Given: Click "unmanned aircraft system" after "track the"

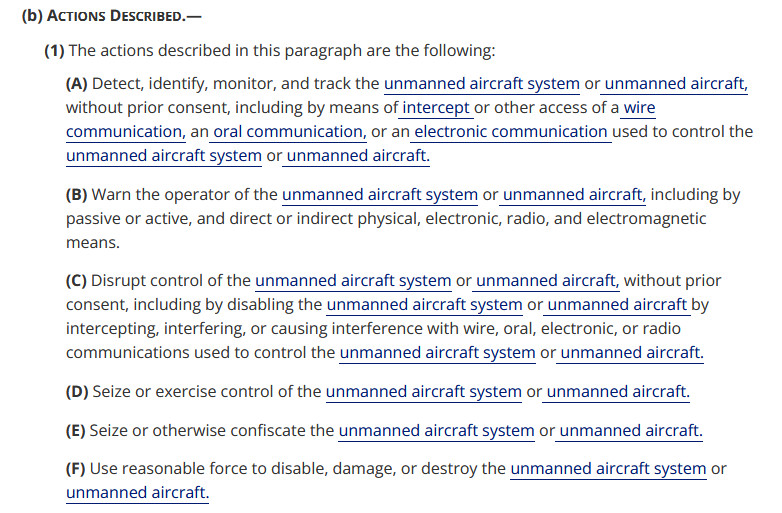Looking at the screenshot, I should (x=481, y=84).
